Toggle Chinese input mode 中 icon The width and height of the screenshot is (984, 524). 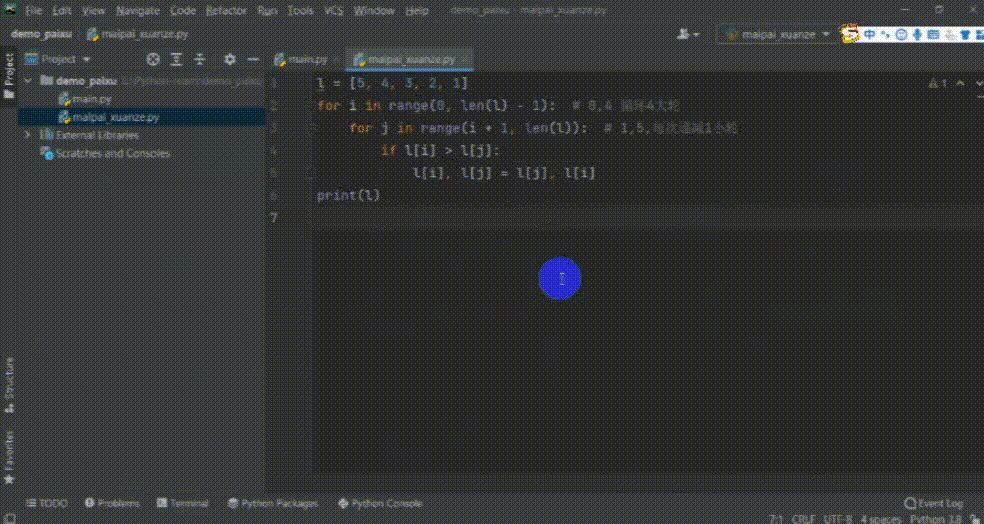(x=870, y=35)
